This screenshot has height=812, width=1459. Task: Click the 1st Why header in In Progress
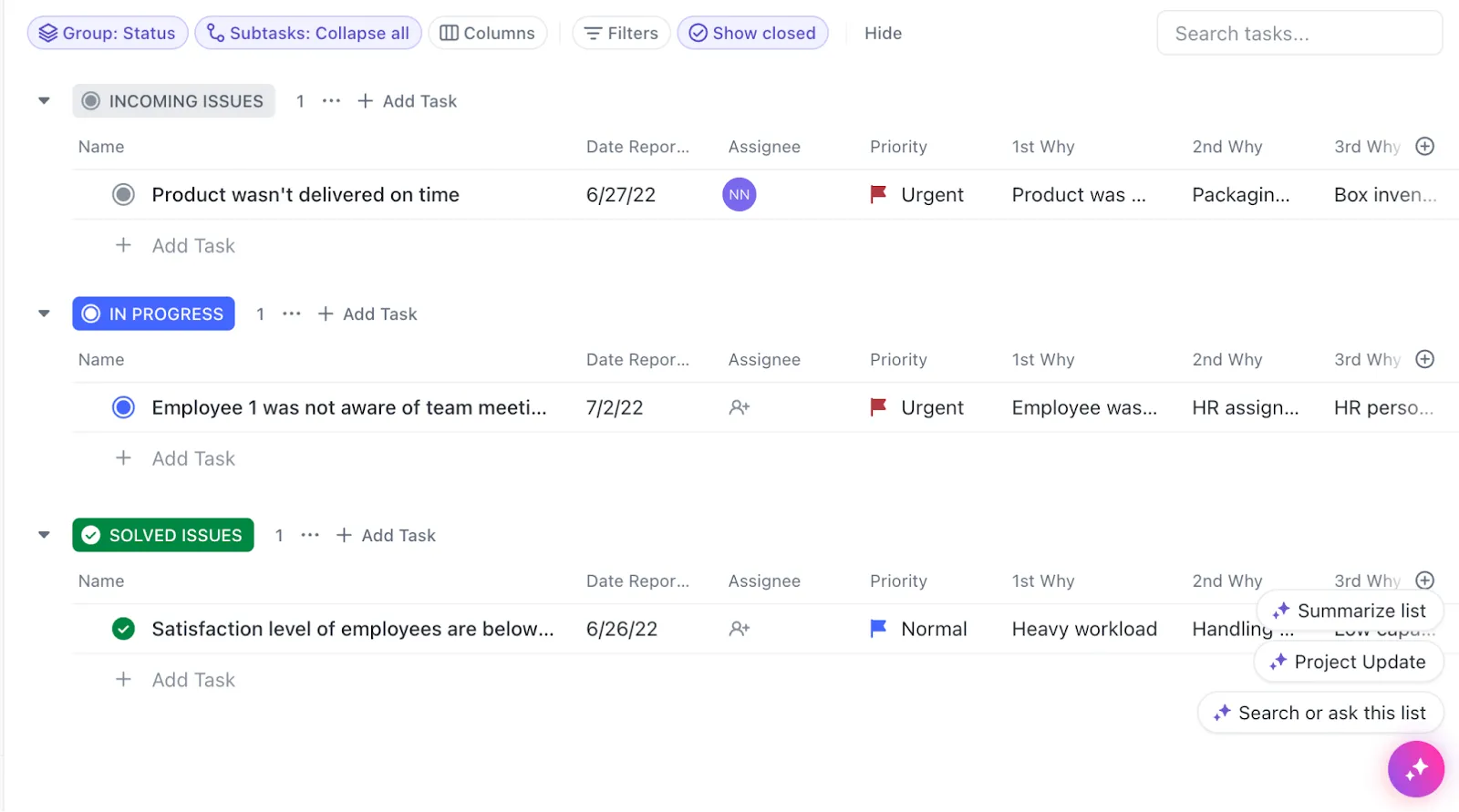(x=1043, y=359)
